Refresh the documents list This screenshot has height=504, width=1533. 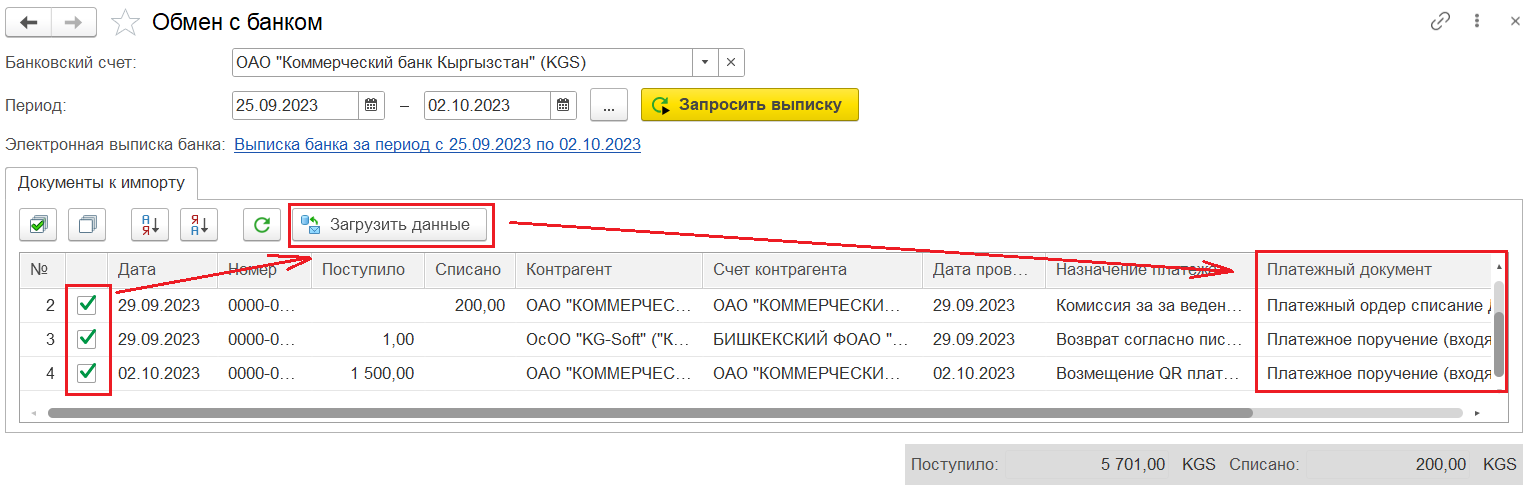[262, 225]
